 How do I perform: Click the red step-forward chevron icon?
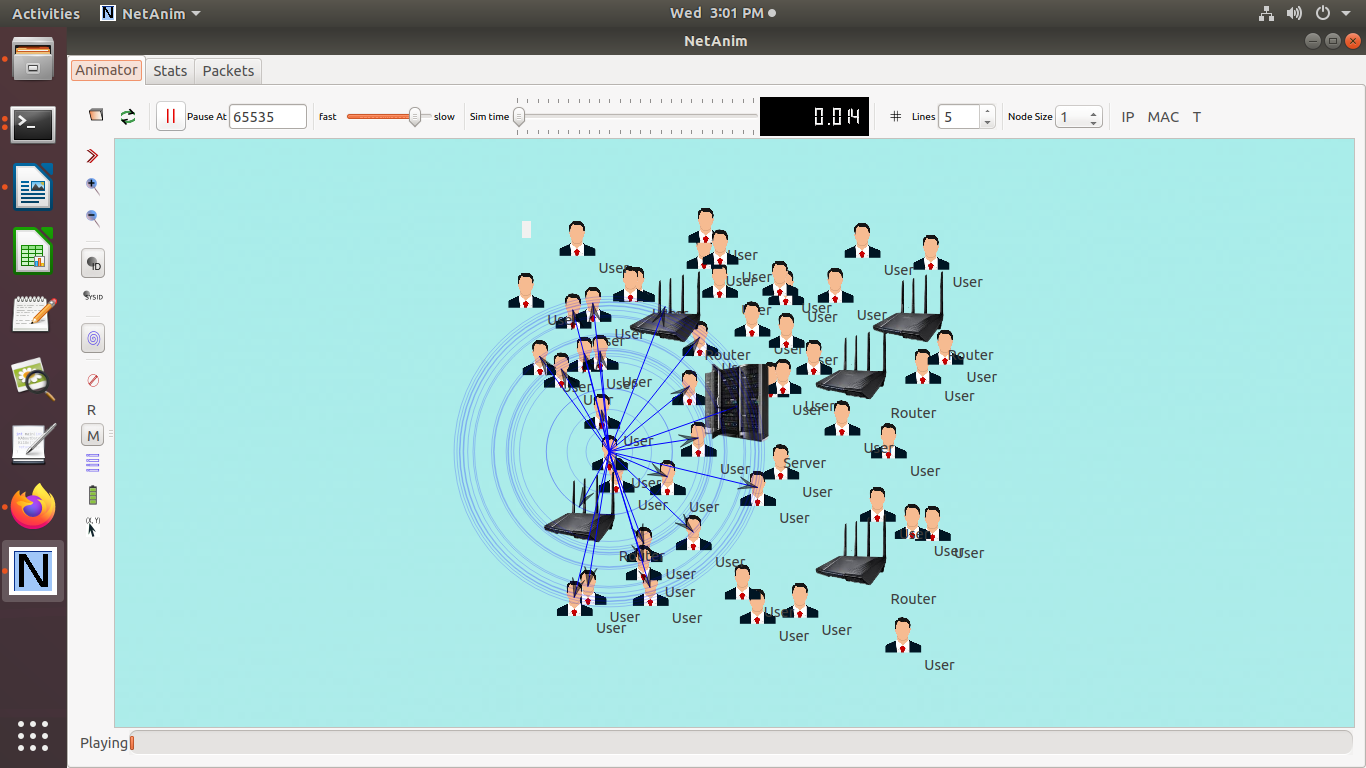[93, 156]
